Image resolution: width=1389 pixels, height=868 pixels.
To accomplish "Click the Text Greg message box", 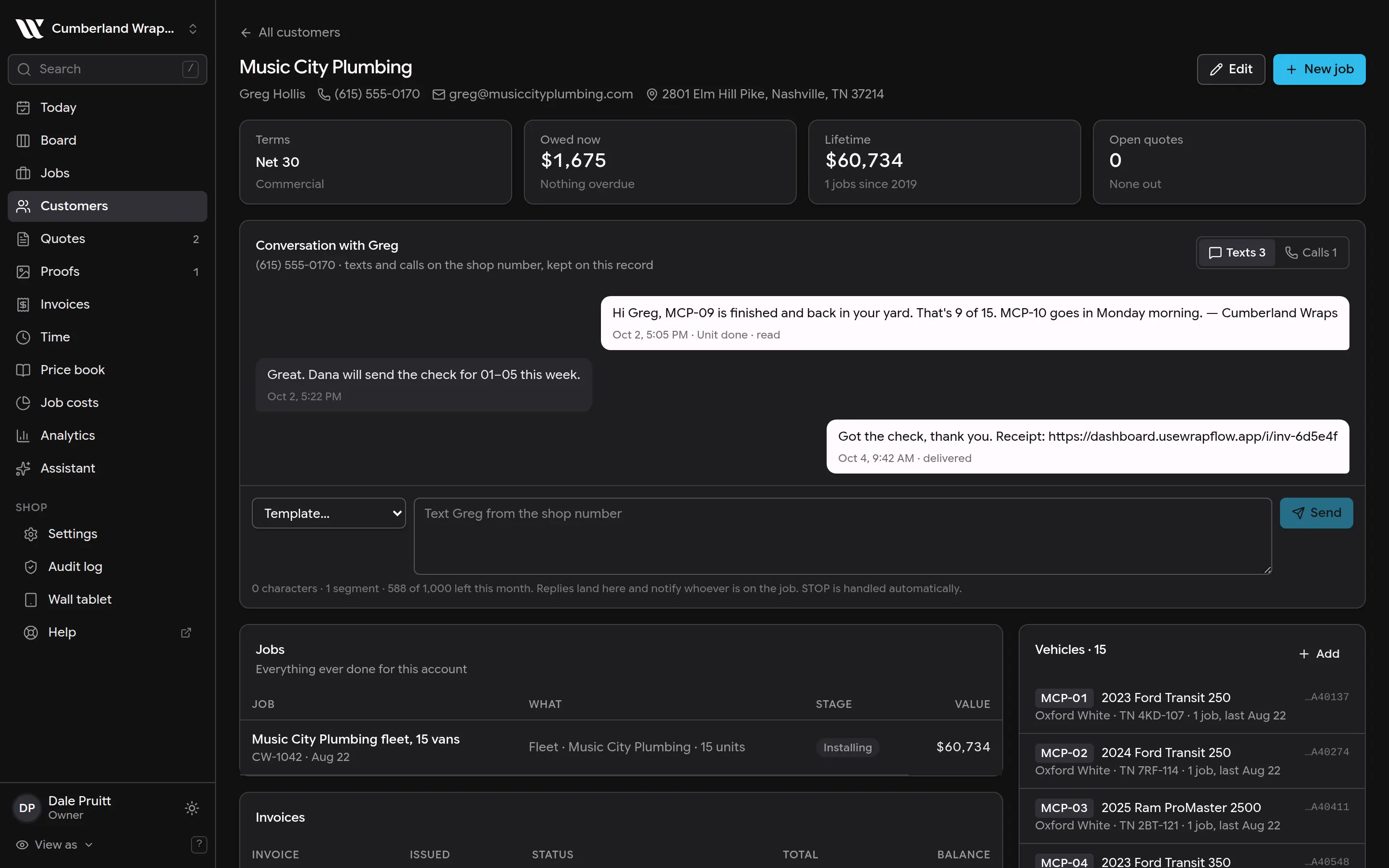I will point(843,536).
